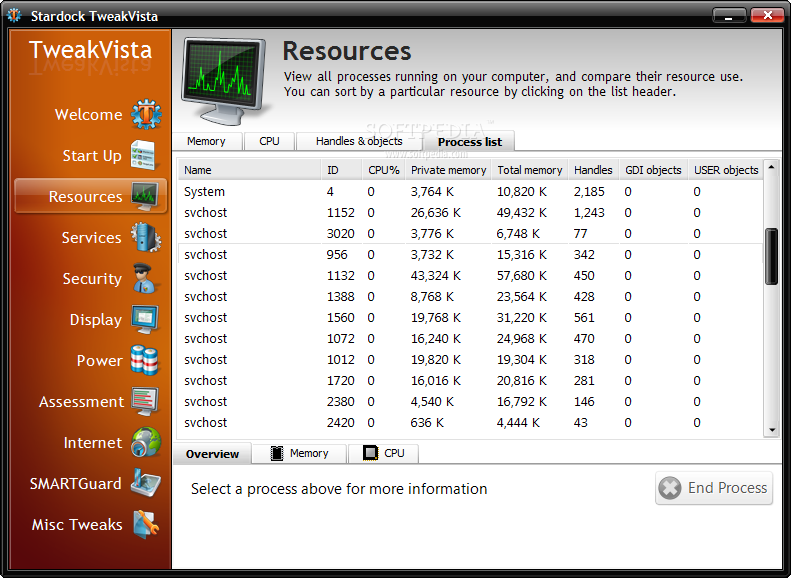Image resolution: width=791 pixels, height=578 pixels.
Task: Open the Handles & objects tab
Action: (x=359, y=141)
